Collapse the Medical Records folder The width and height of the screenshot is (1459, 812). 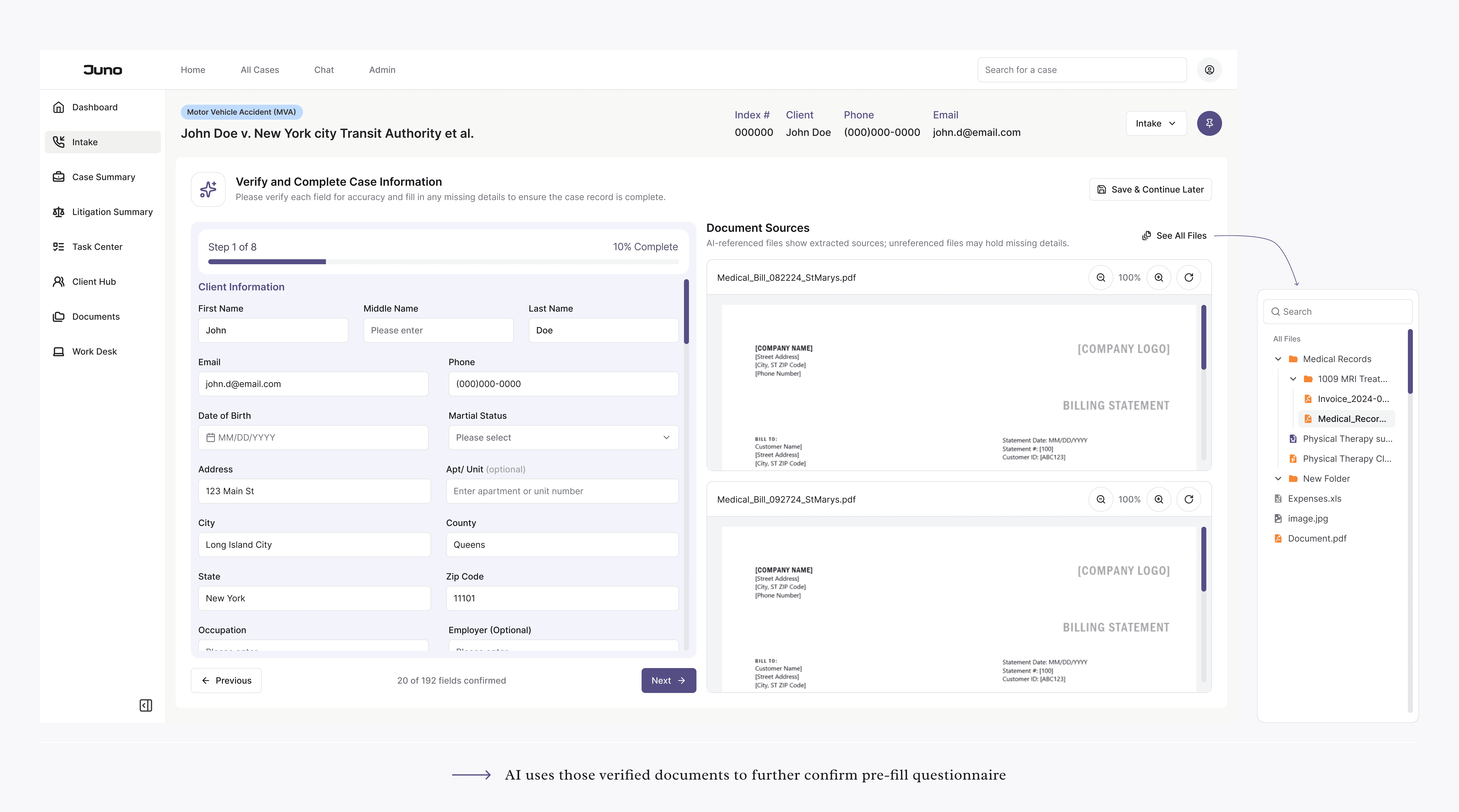point(1278,359)
